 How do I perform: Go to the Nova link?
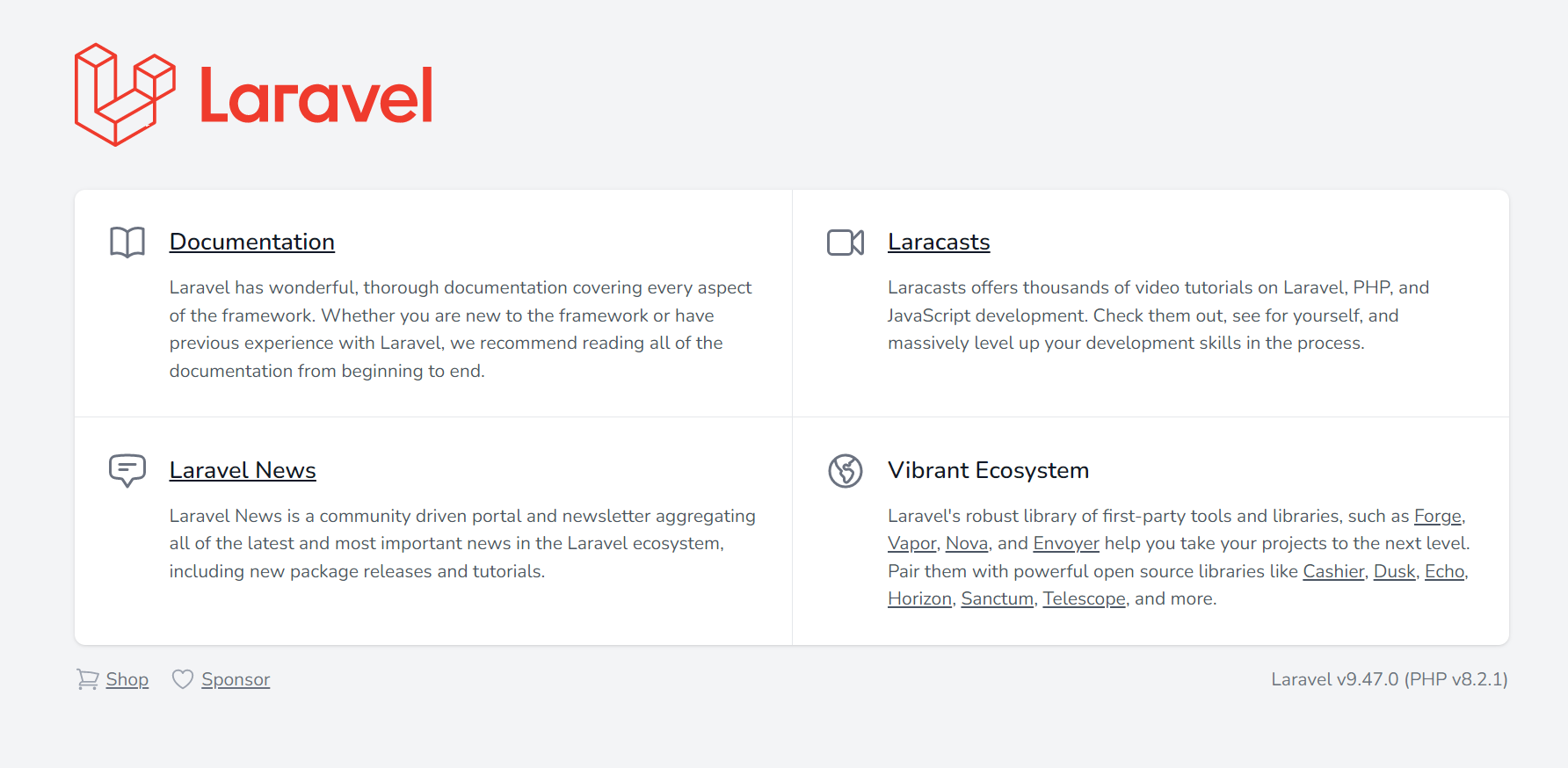[967, 543]
